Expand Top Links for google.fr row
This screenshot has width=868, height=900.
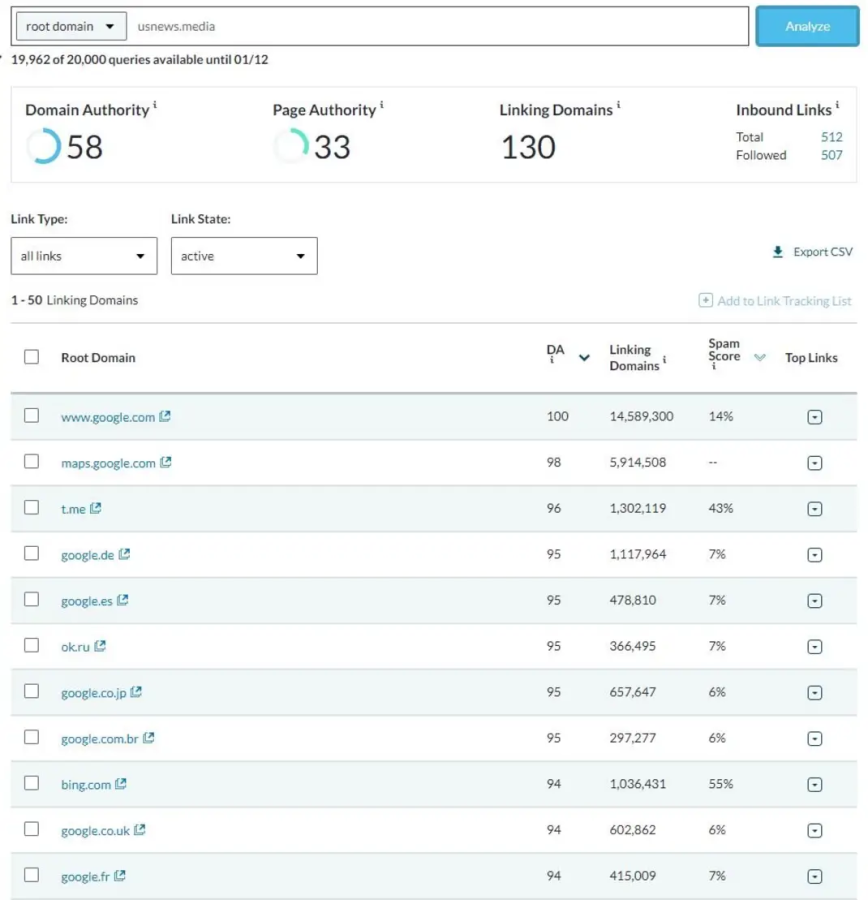(815, 876)
